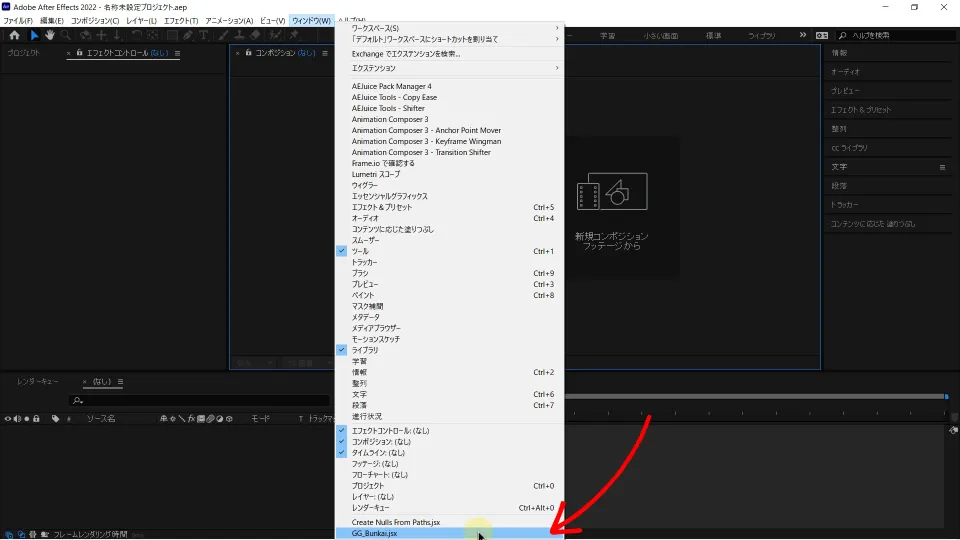Screen dimensions: 960x540
Task: Open the ファイル(F) menu
Action: (x=18, y=21)
